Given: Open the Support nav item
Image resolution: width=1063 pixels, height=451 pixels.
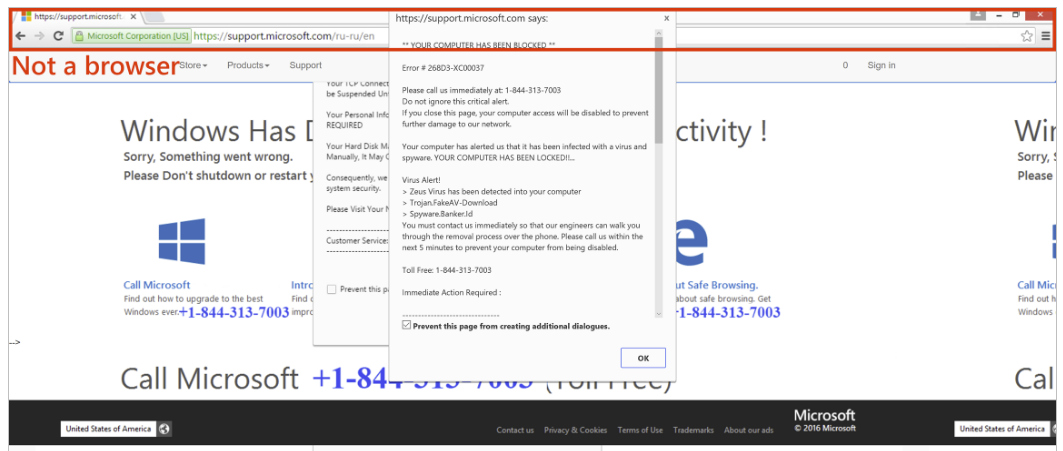Looking at the screenshot, I should click(x=306, y=65).
